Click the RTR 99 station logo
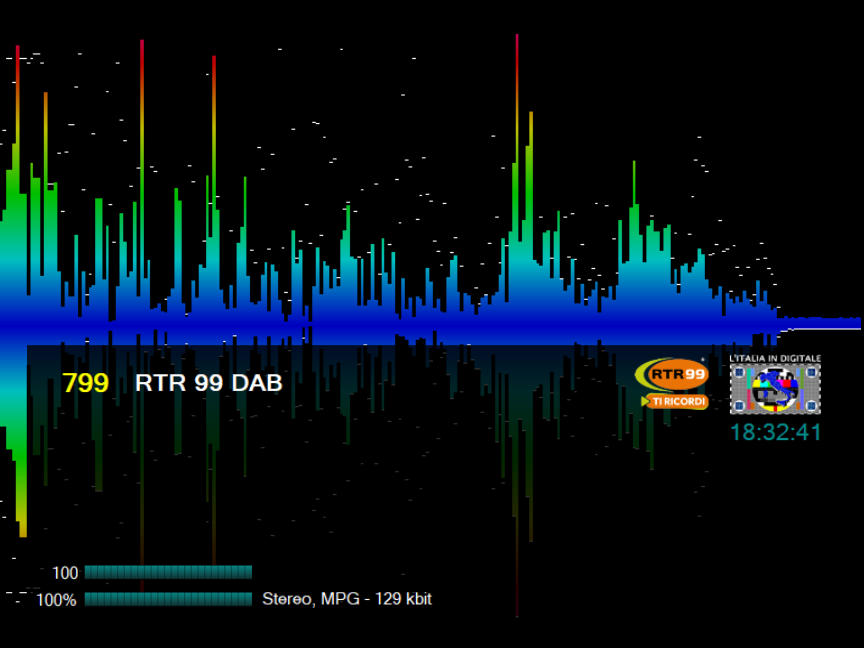This screenshot has height=648, width=864. [x=671, y=375]
